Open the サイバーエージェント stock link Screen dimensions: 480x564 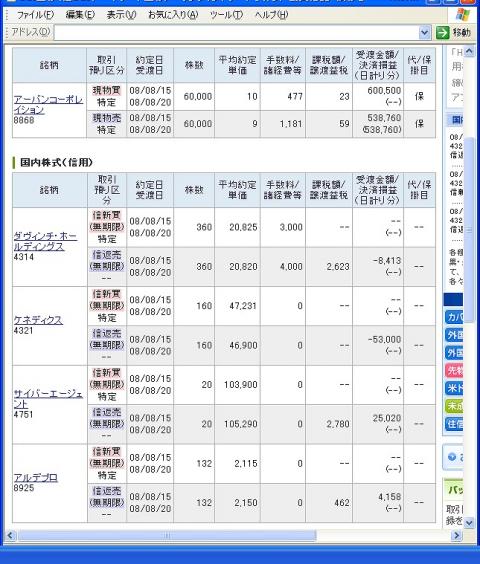[48, 399]
